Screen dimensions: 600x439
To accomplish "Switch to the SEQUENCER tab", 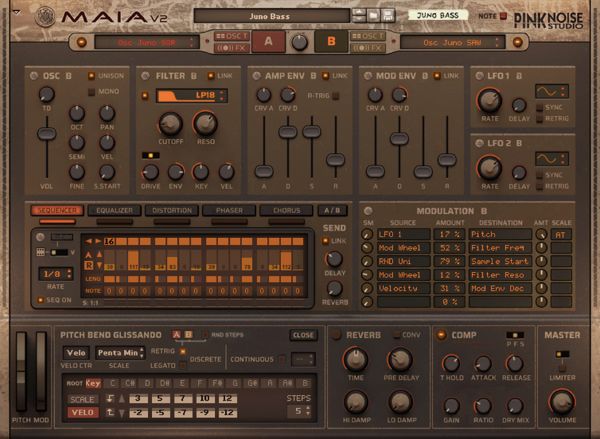I will (57, 211).
